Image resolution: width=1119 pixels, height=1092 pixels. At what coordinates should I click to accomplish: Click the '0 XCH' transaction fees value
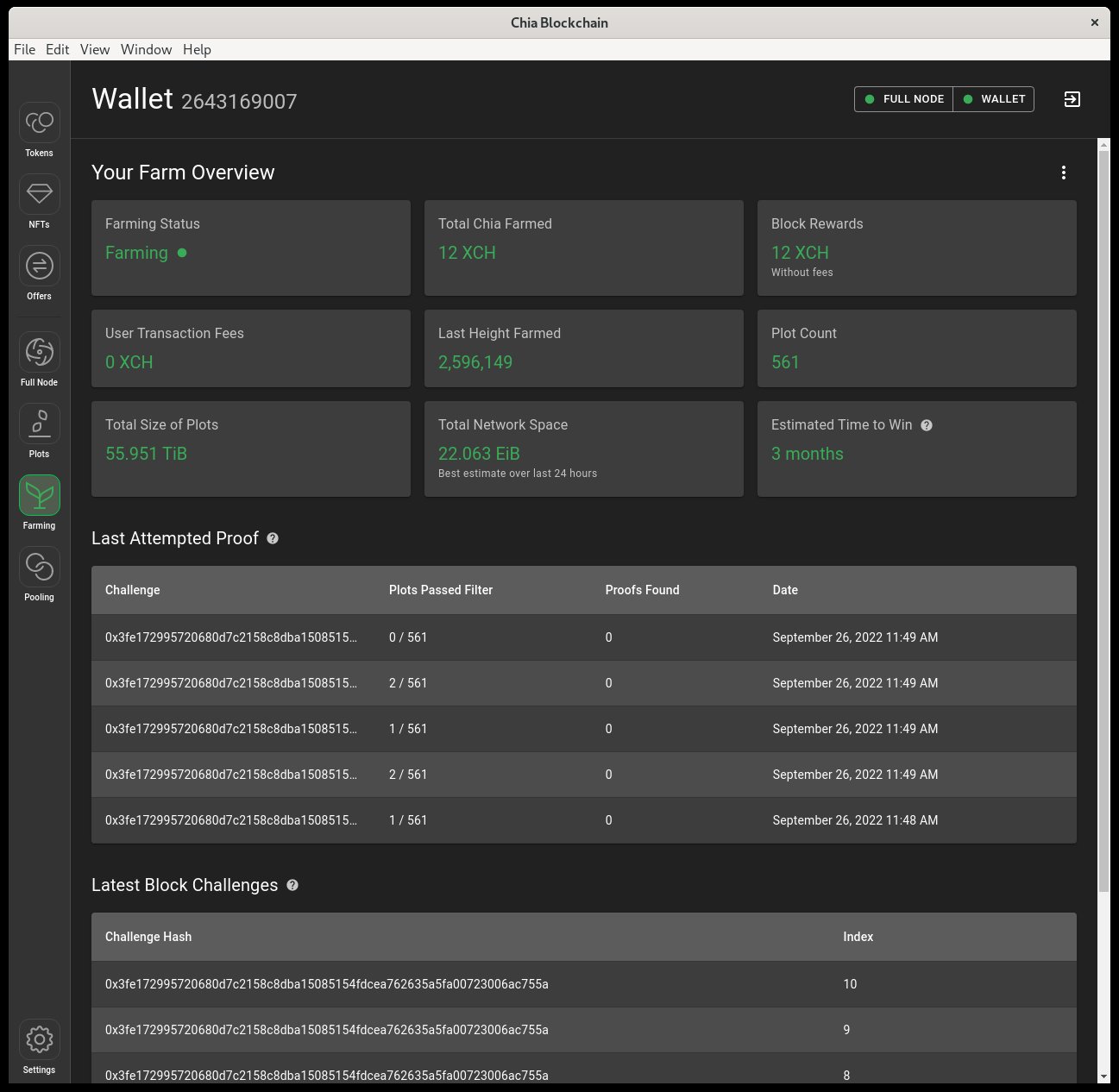pos(129,362)
